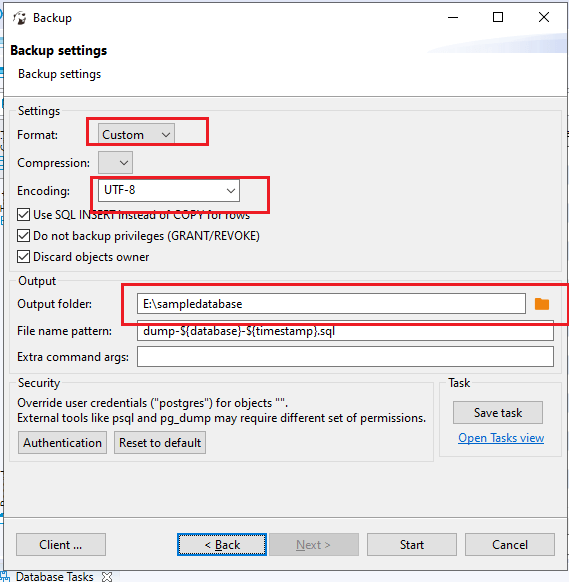This screenshot has width=569, height=582.
Task: Click the Start button
Action: 412,545
